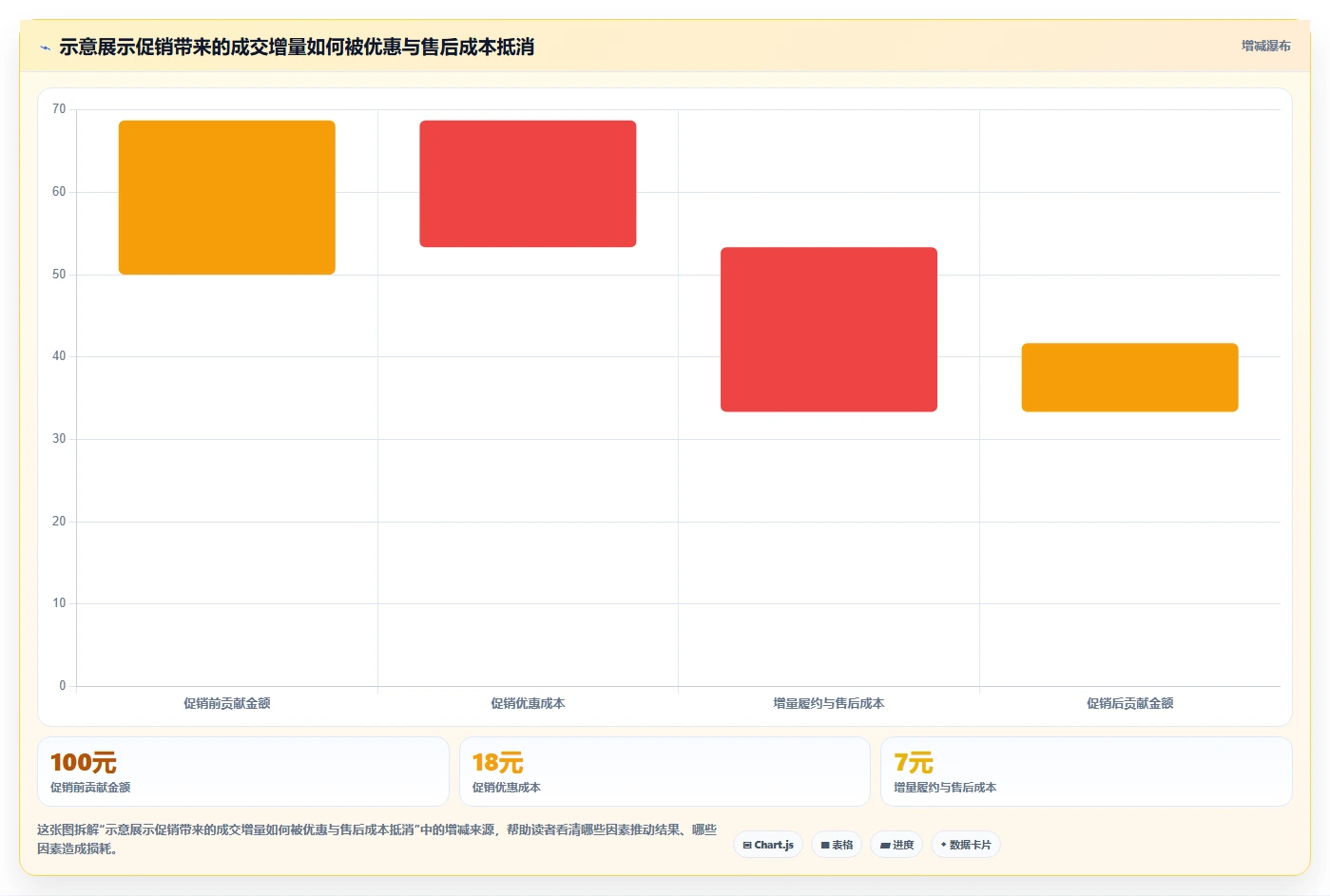
Task: Click the 100元 data card
Action: click(243, 772)
